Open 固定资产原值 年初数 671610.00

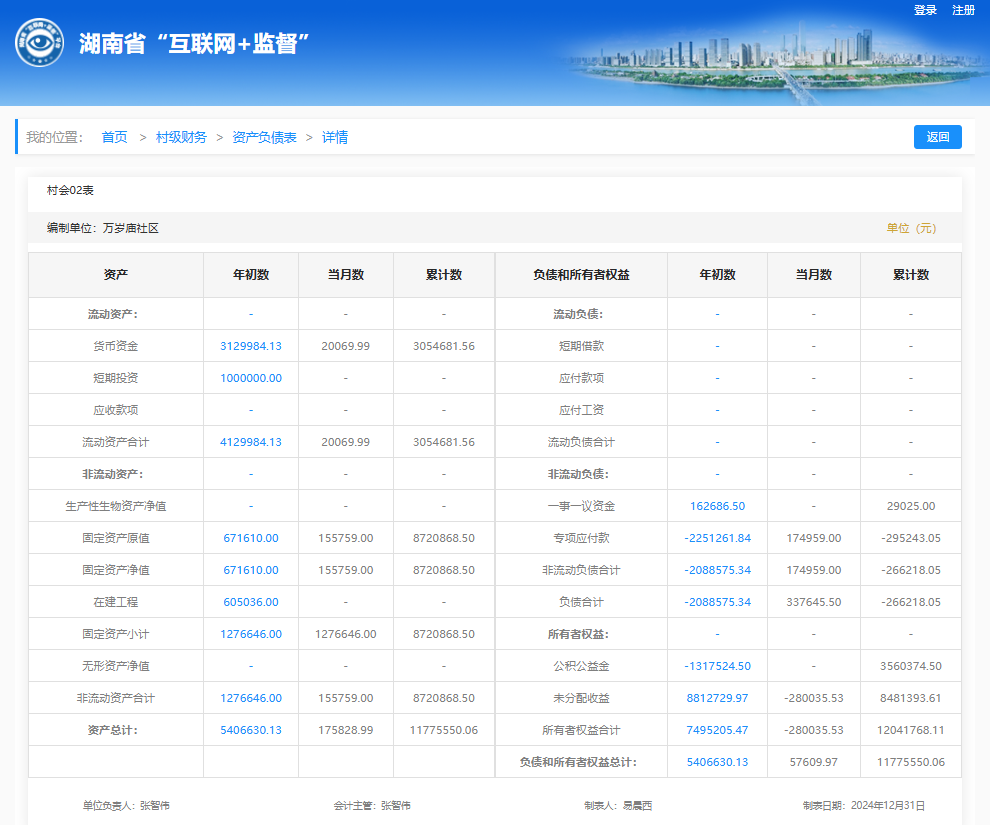pyautogui.click(x=251, y=538)
